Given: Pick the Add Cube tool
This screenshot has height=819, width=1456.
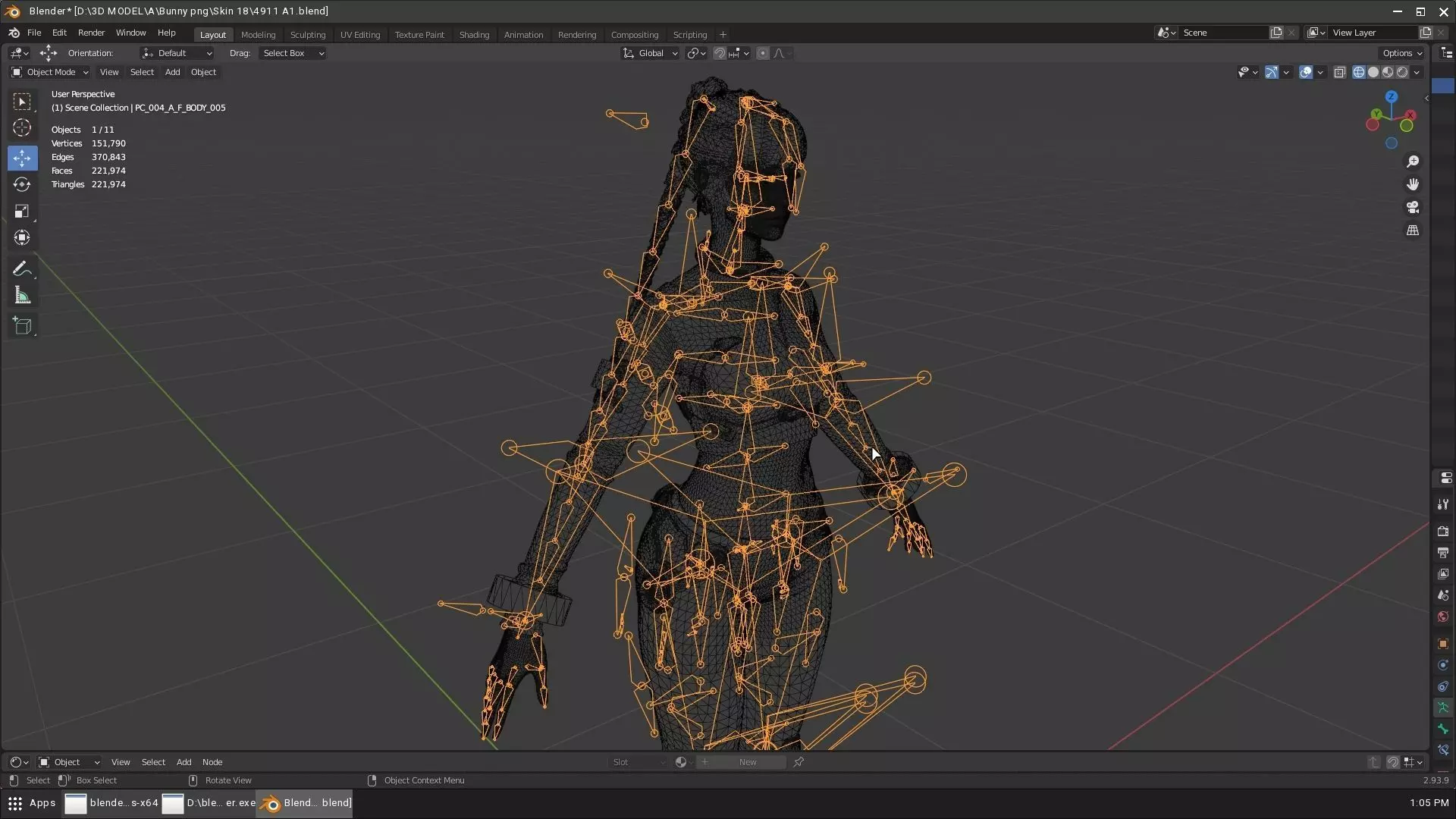Looking at the screenshot, I should 22,326.
